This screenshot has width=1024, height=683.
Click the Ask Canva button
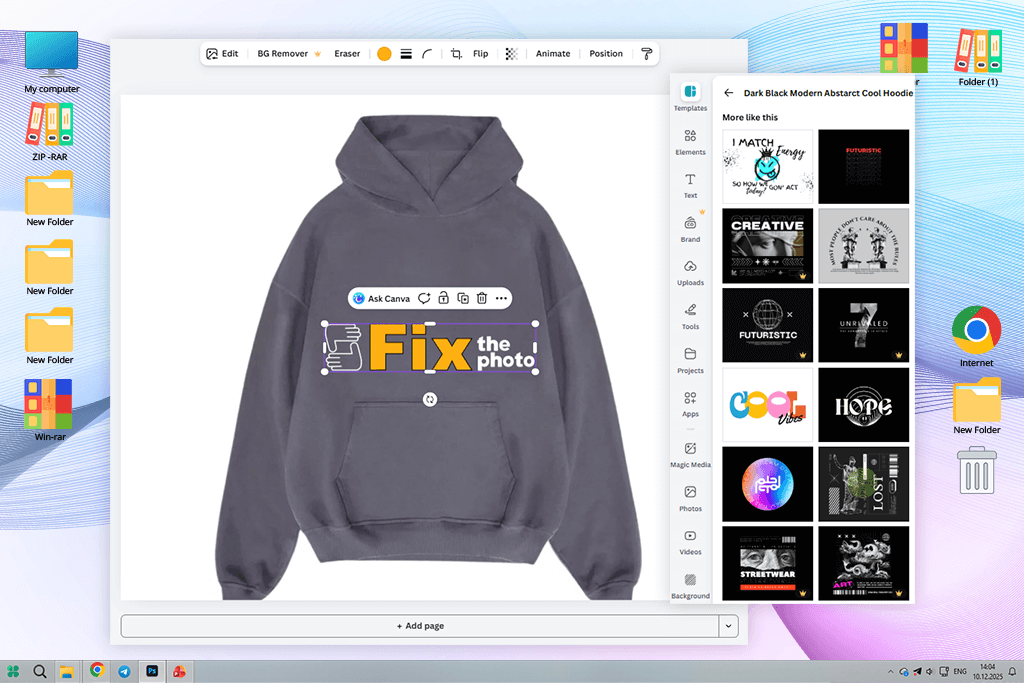tap(382, 298)
